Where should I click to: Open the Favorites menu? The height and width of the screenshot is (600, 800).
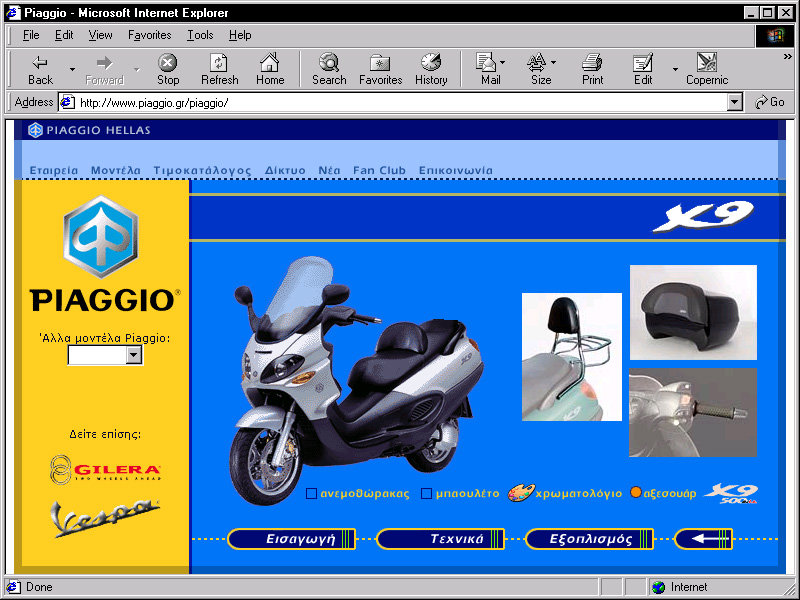(x=149, y=35)
